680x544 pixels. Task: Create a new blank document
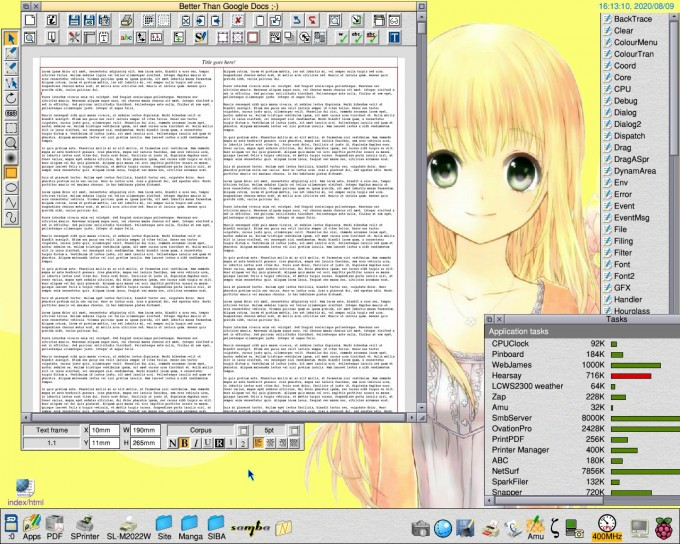(30, 20)
